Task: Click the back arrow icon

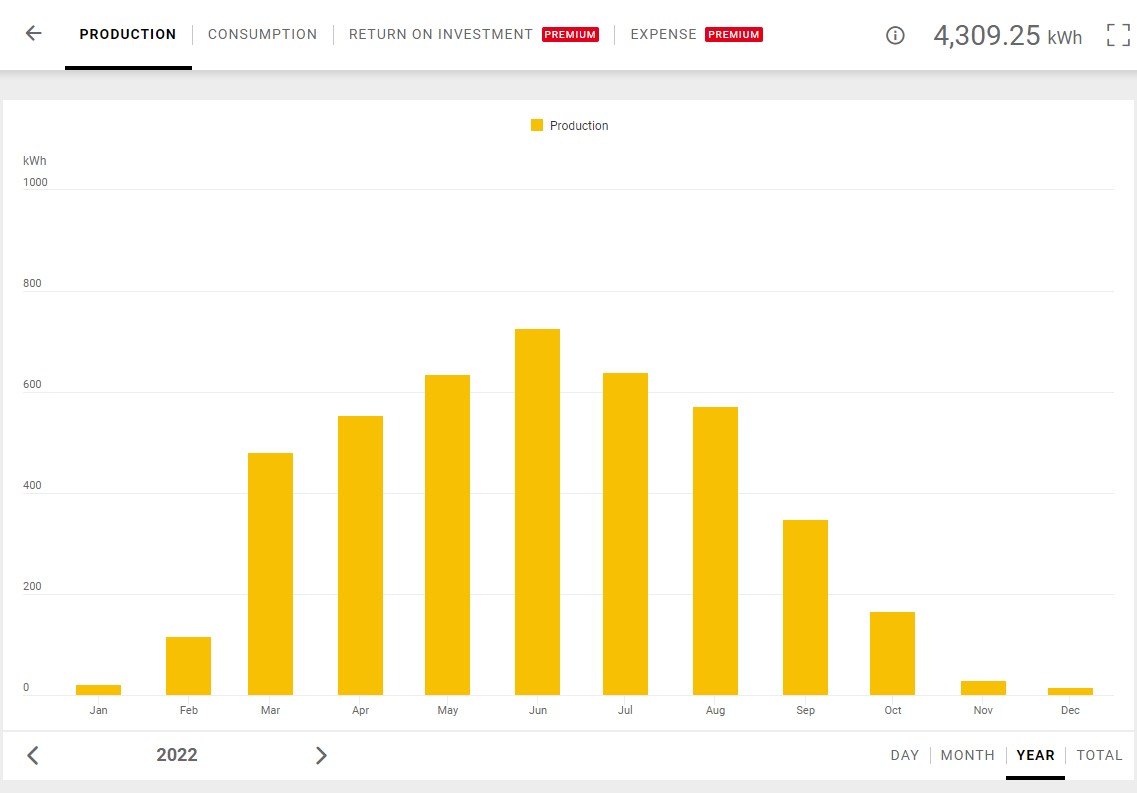Action: [x=34, y=34]
